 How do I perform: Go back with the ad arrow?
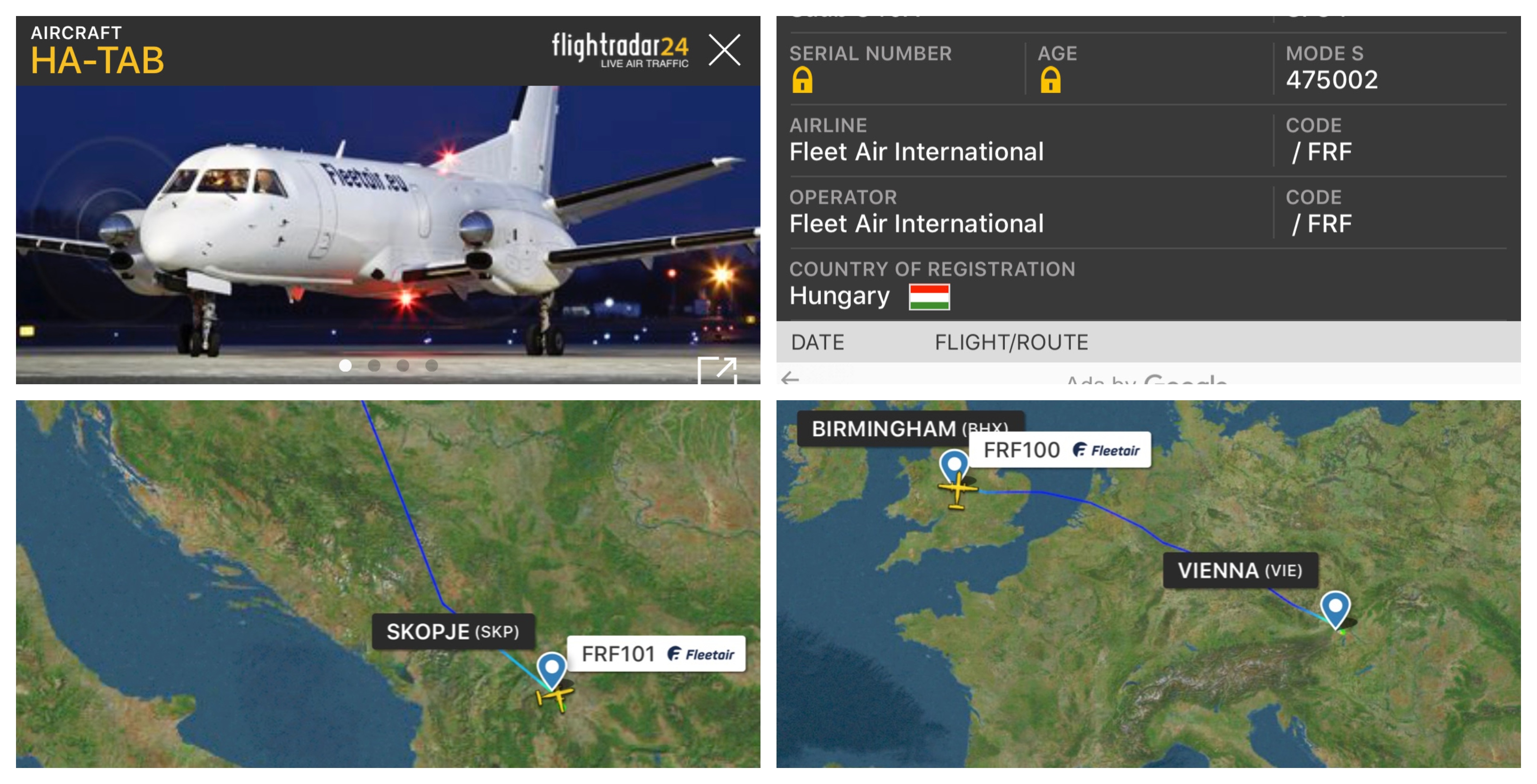coord(790,378)
